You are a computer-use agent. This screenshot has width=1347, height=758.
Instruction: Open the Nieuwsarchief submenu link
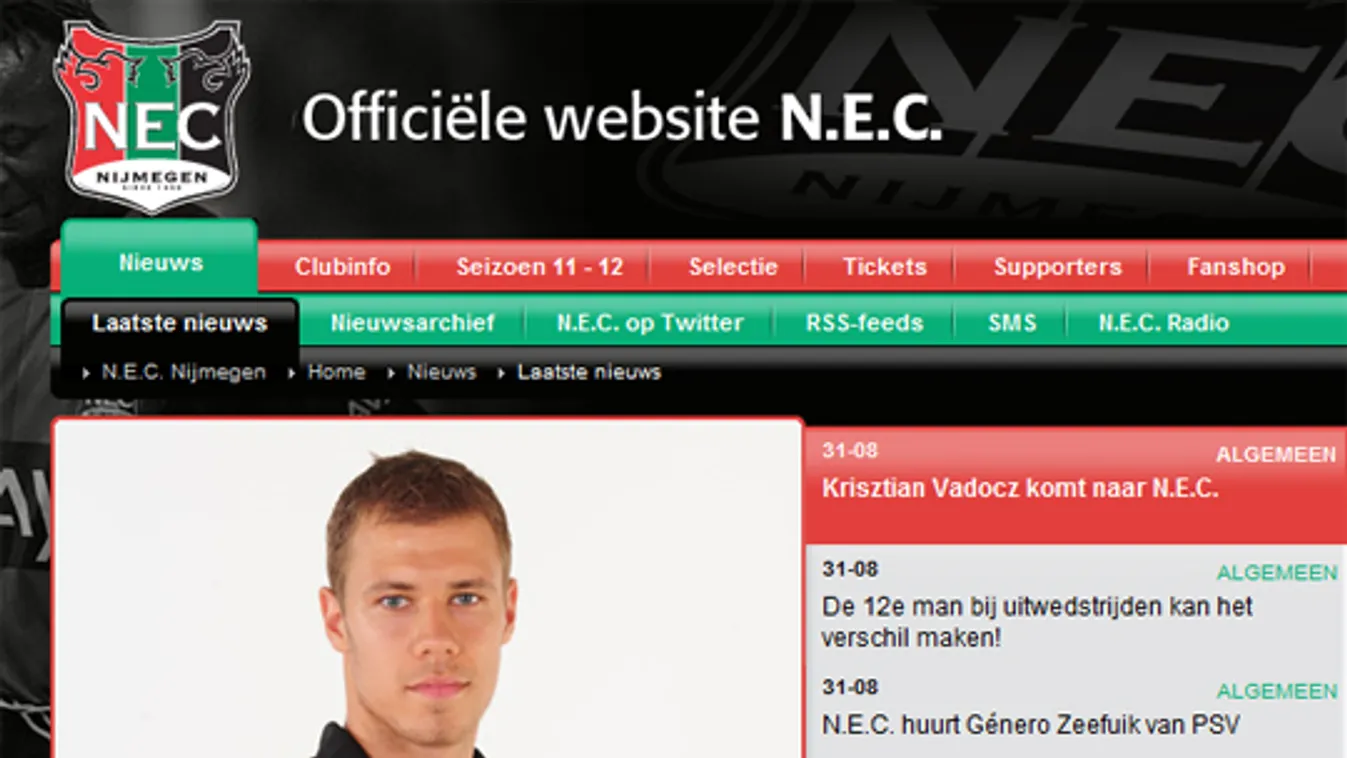click(413, 323)
